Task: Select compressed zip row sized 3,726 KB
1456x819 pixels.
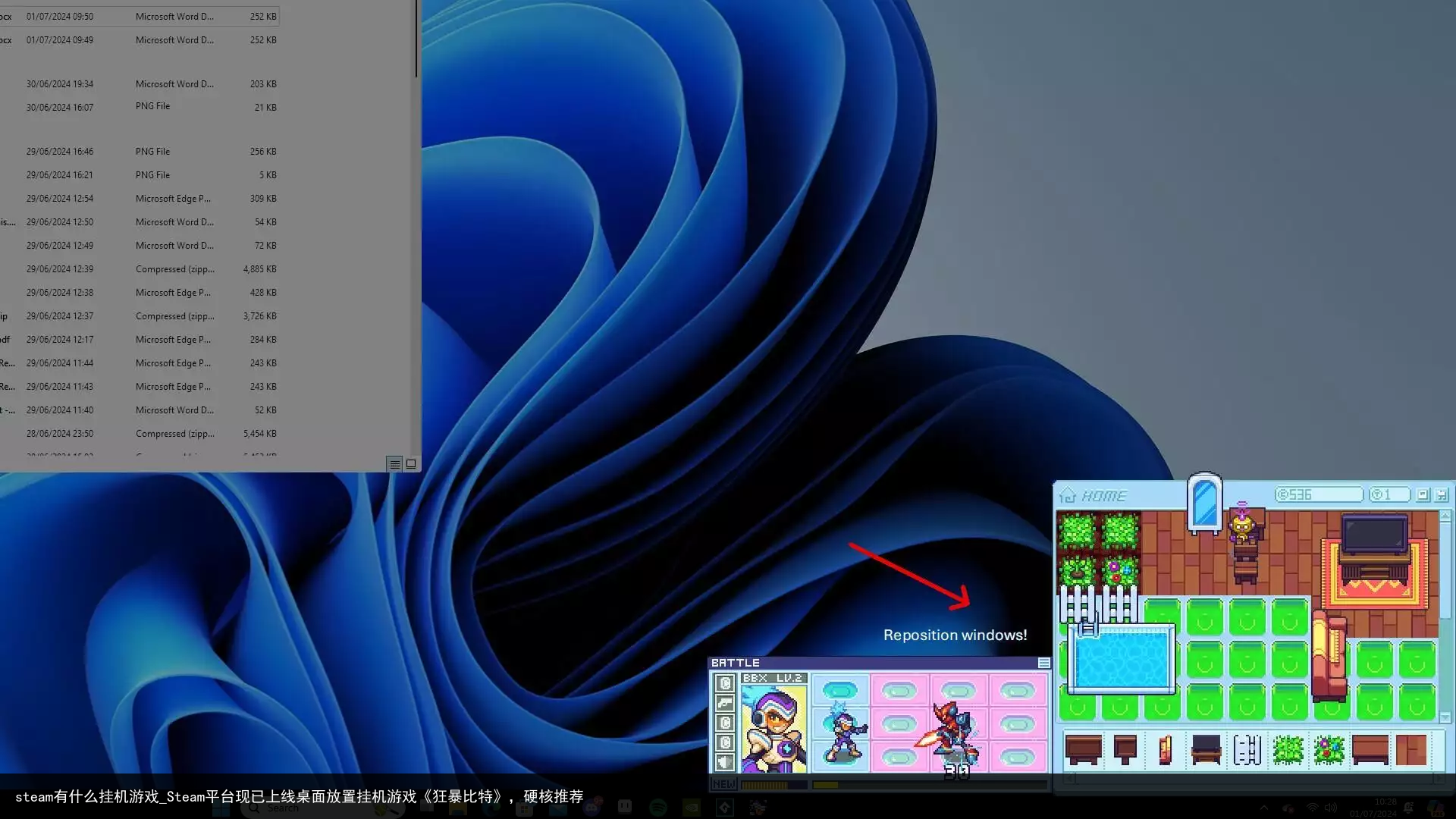Action: 140,315
